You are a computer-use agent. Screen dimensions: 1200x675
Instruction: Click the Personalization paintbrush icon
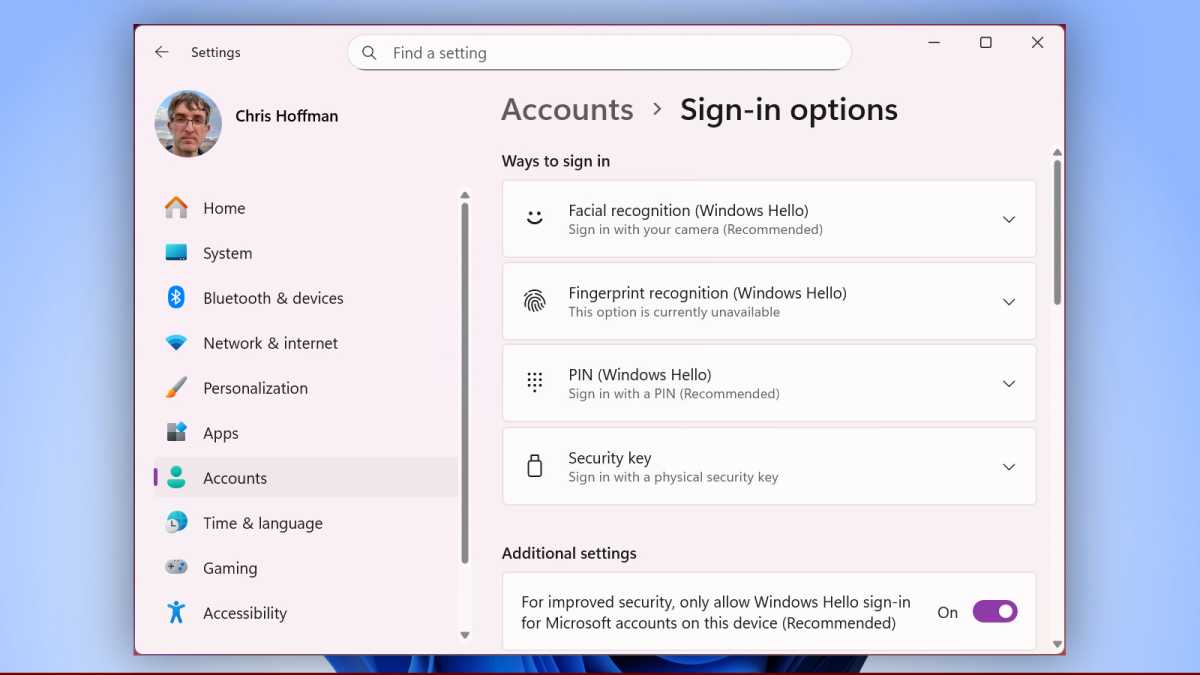click(176, 388)
